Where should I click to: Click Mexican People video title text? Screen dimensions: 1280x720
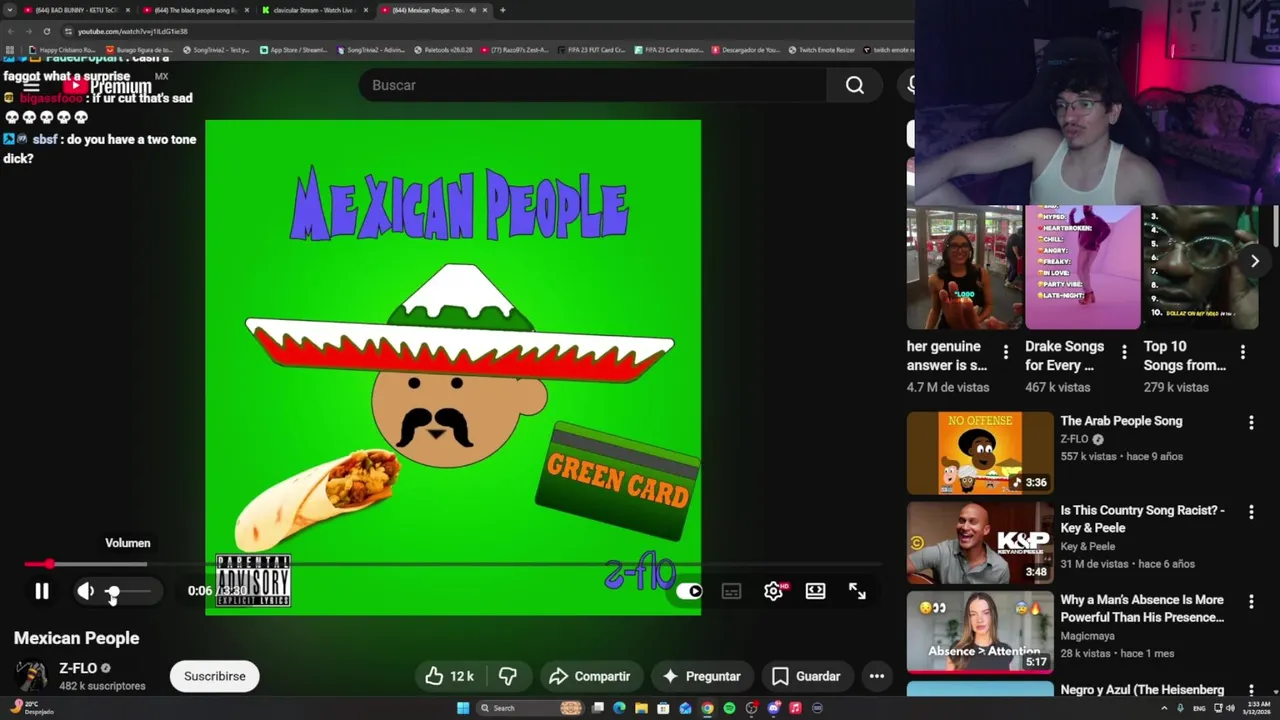tap(77, 638)
